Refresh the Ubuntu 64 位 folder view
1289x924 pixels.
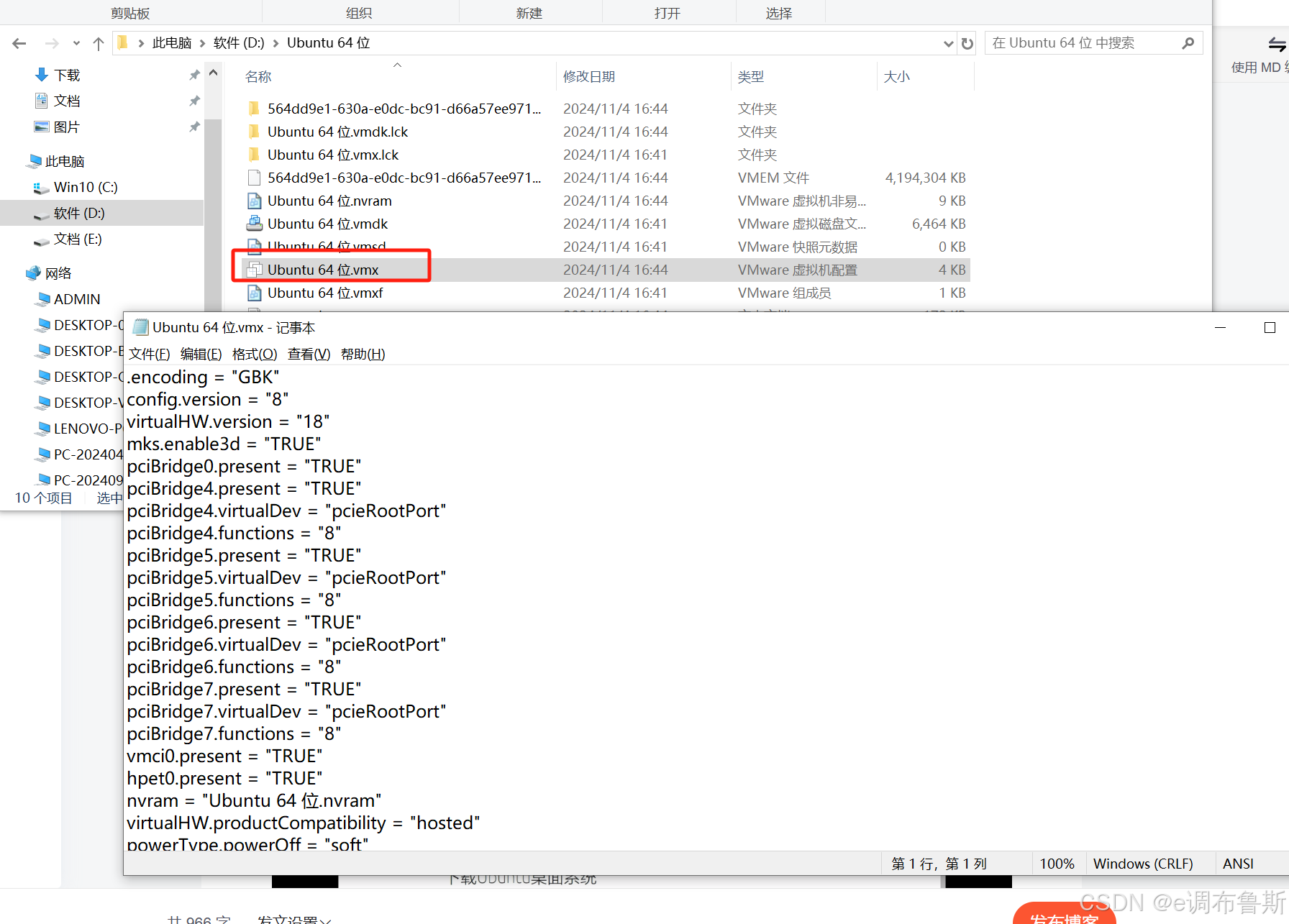click(x=967, y=43)
